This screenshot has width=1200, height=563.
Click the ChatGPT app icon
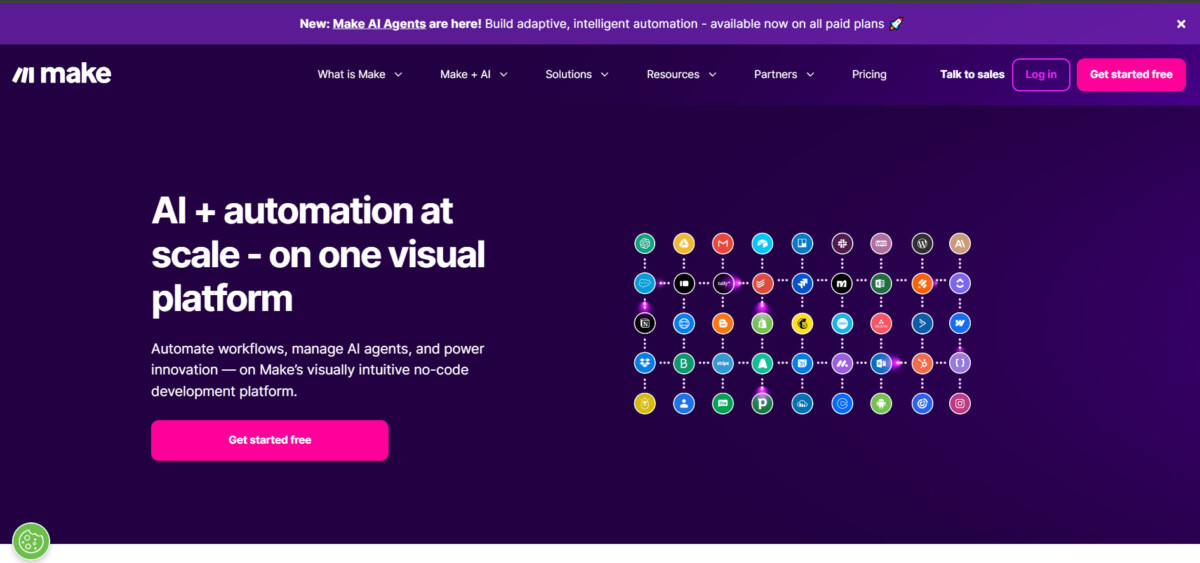point(645,243)
